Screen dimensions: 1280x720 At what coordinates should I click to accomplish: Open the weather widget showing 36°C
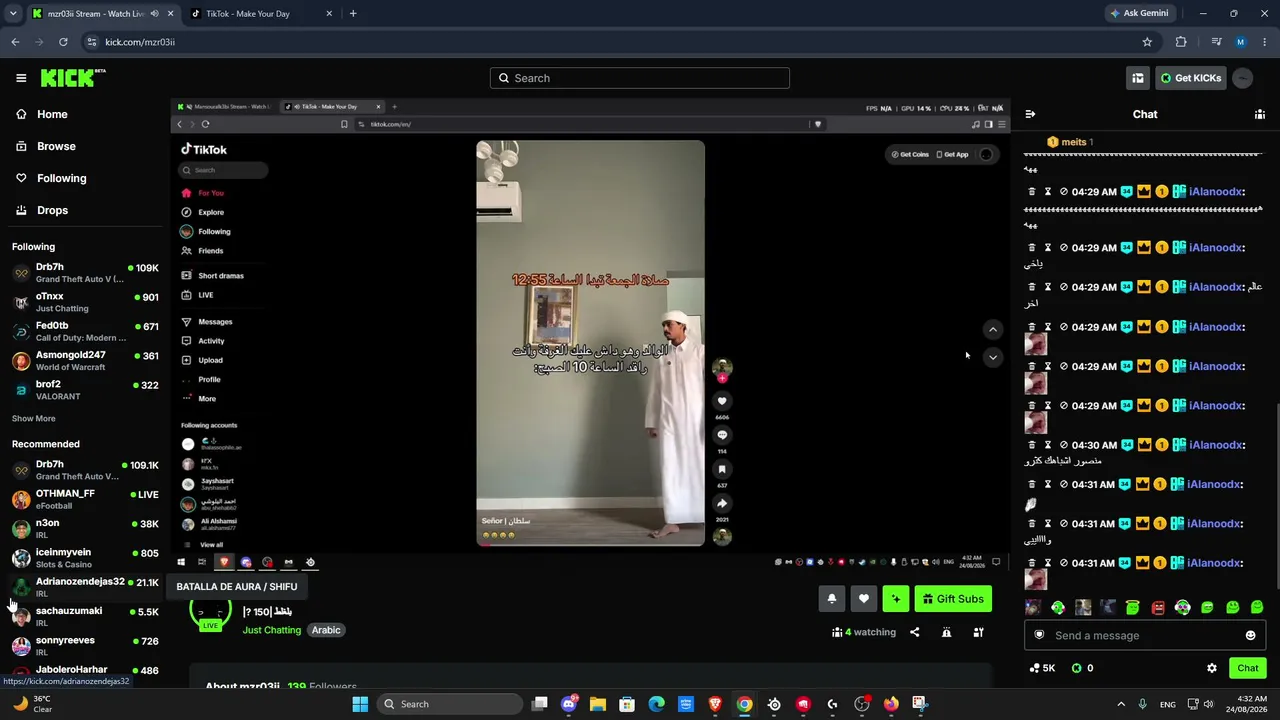30,704
